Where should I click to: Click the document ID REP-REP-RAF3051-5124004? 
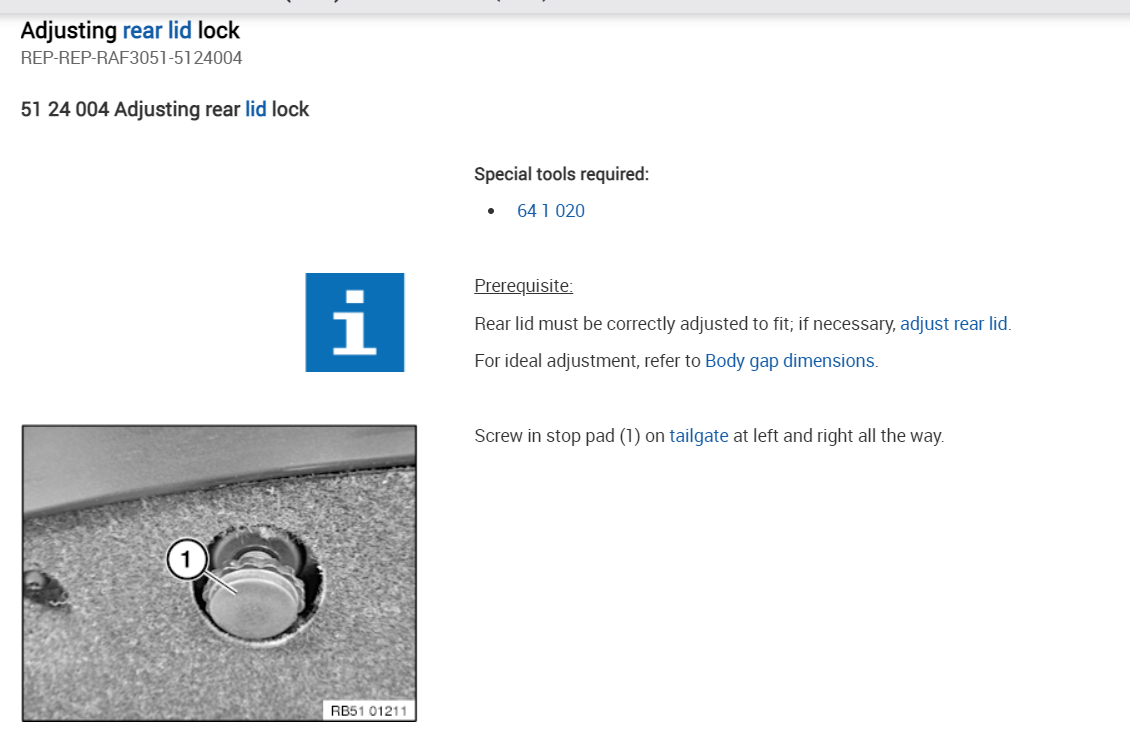click(x=131, y=58)
